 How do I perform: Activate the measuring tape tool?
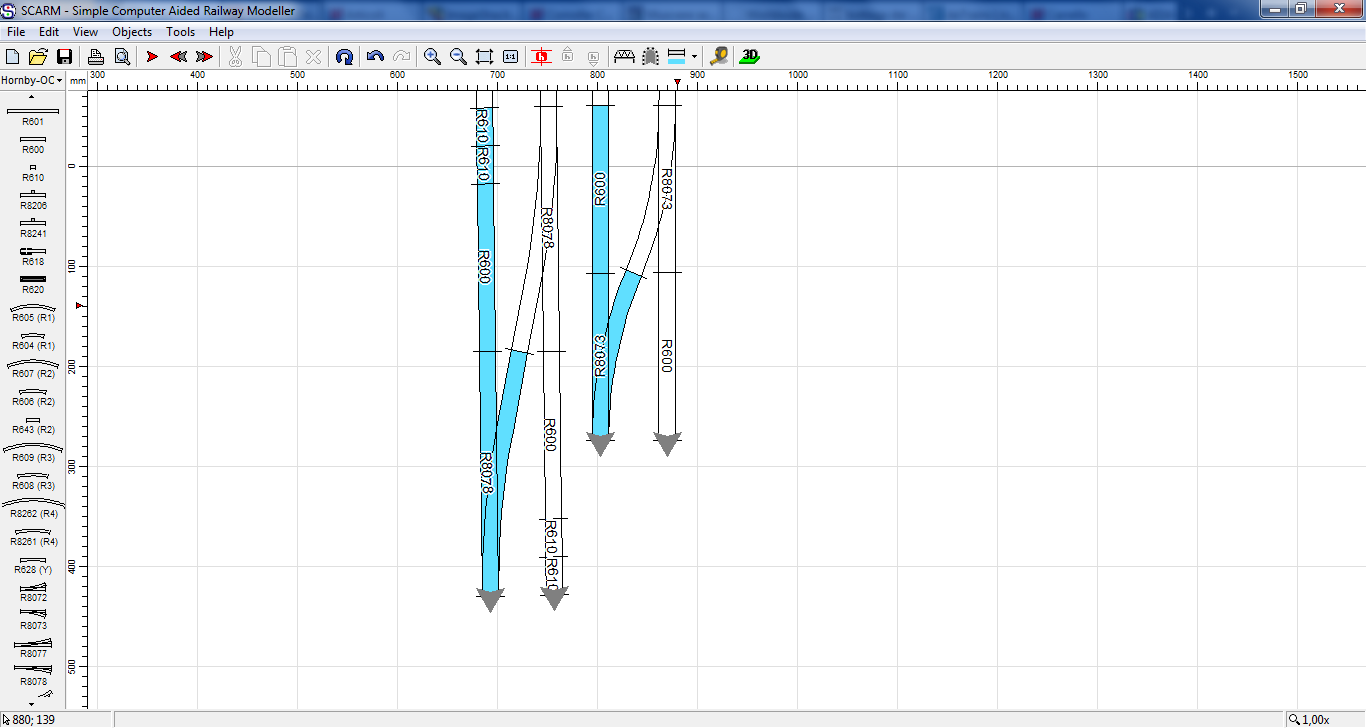(718, 57)
